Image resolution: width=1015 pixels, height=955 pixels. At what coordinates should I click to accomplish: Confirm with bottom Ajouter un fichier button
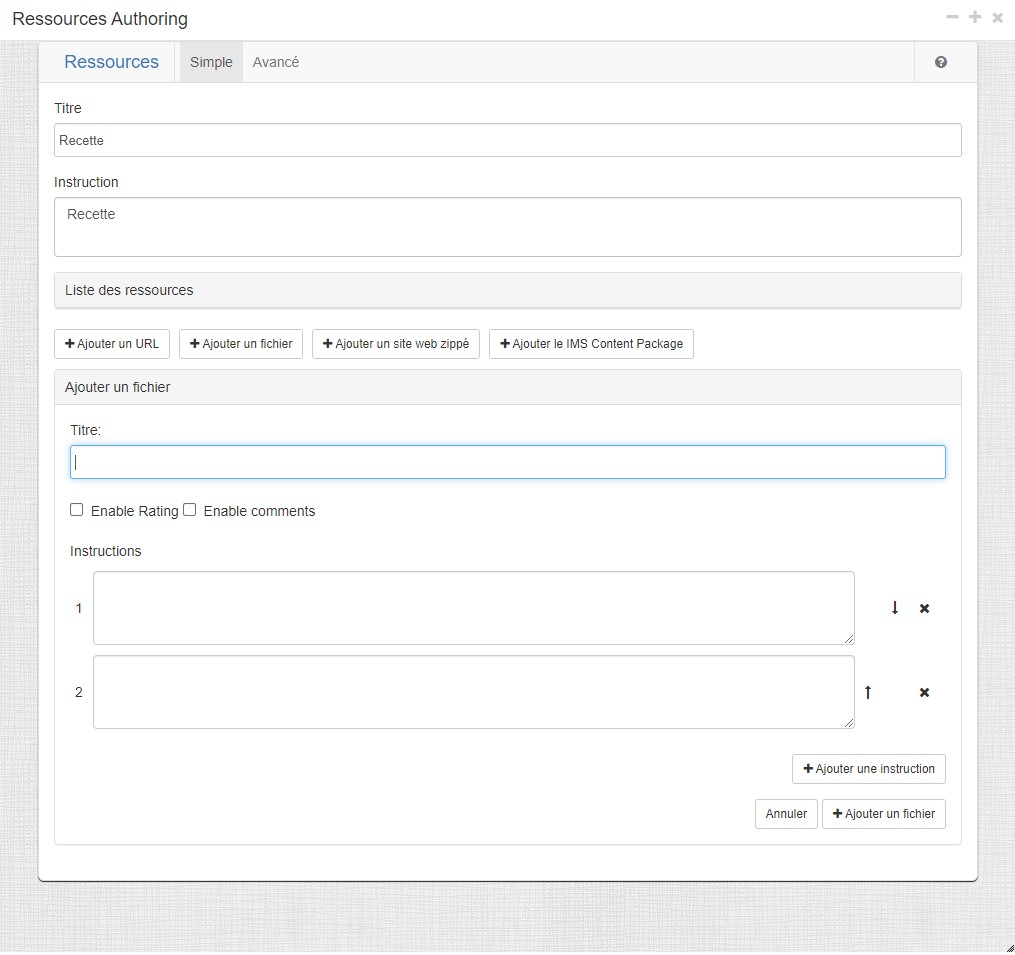tap(884, 814)
